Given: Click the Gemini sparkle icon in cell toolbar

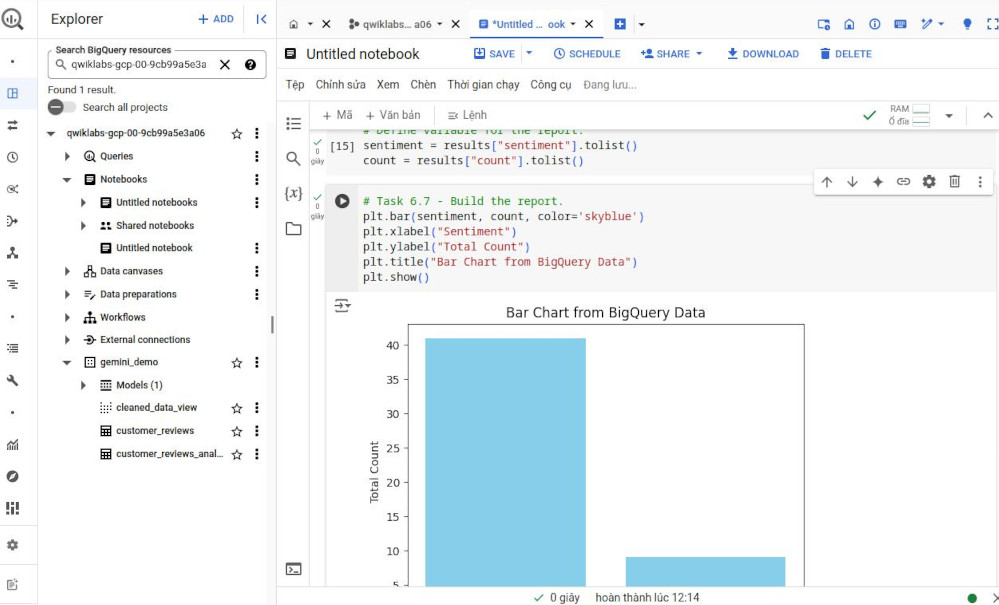Looking at the screenshot, I should click(878, 182).
